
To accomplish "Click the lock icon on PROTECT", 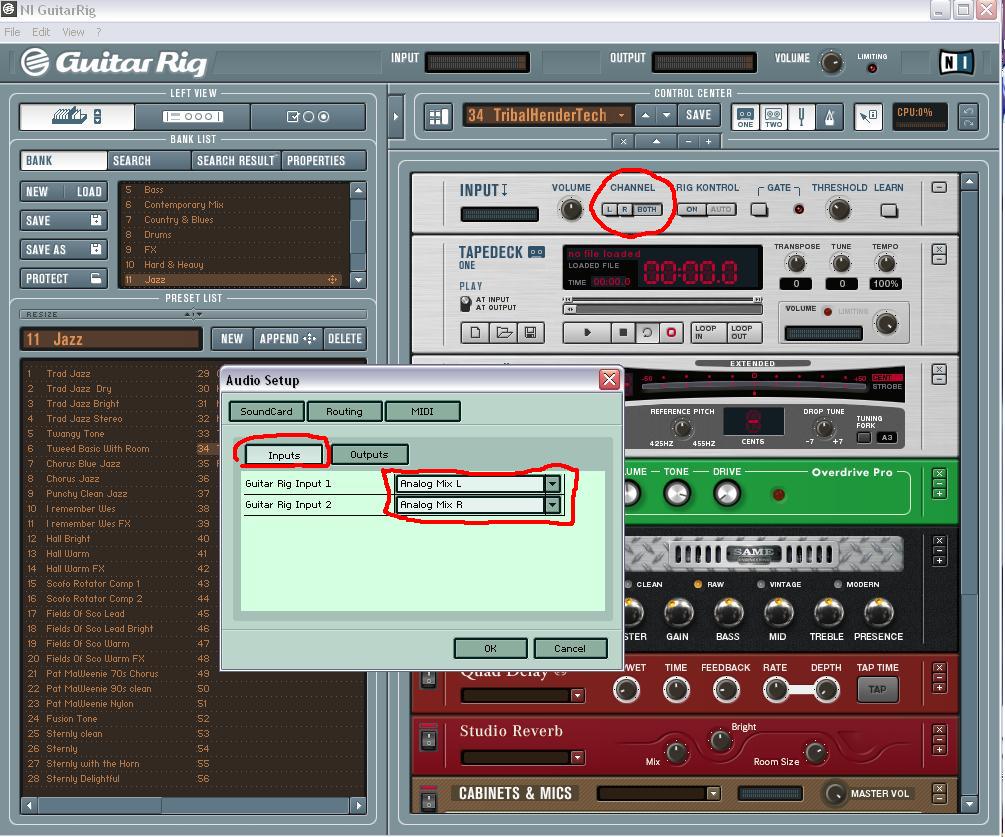I will tap(96, 278).
